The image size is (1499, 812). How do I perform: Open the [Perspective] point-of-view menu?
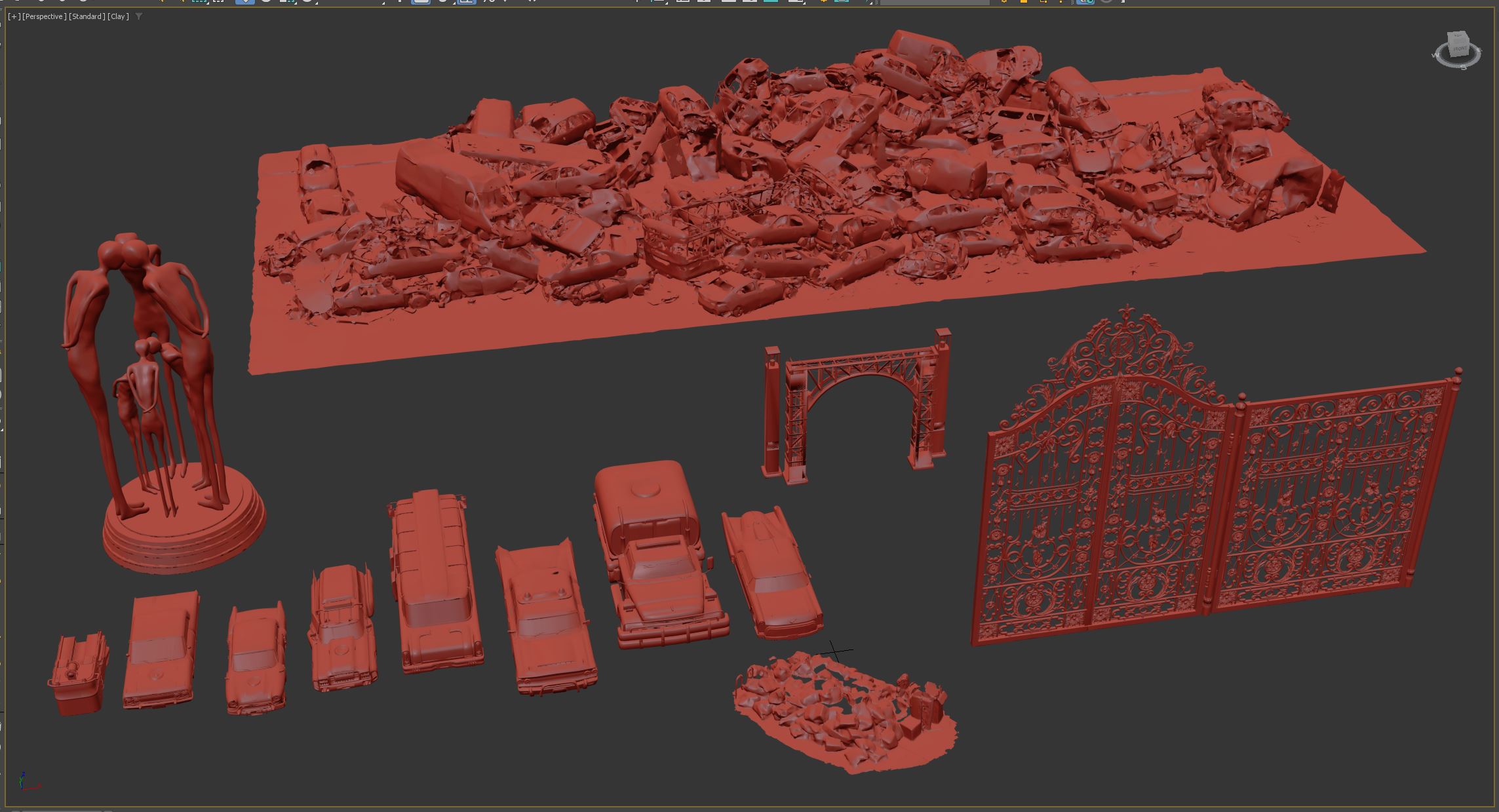coord(43,16)
